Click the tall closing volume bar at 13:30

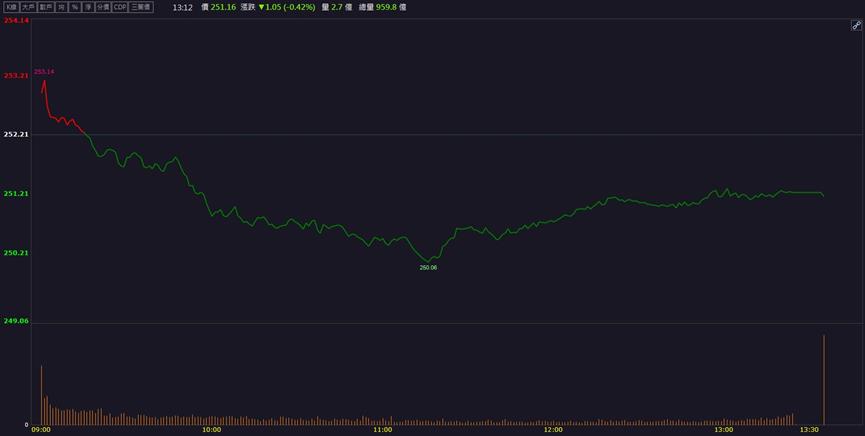coord(824,380)
